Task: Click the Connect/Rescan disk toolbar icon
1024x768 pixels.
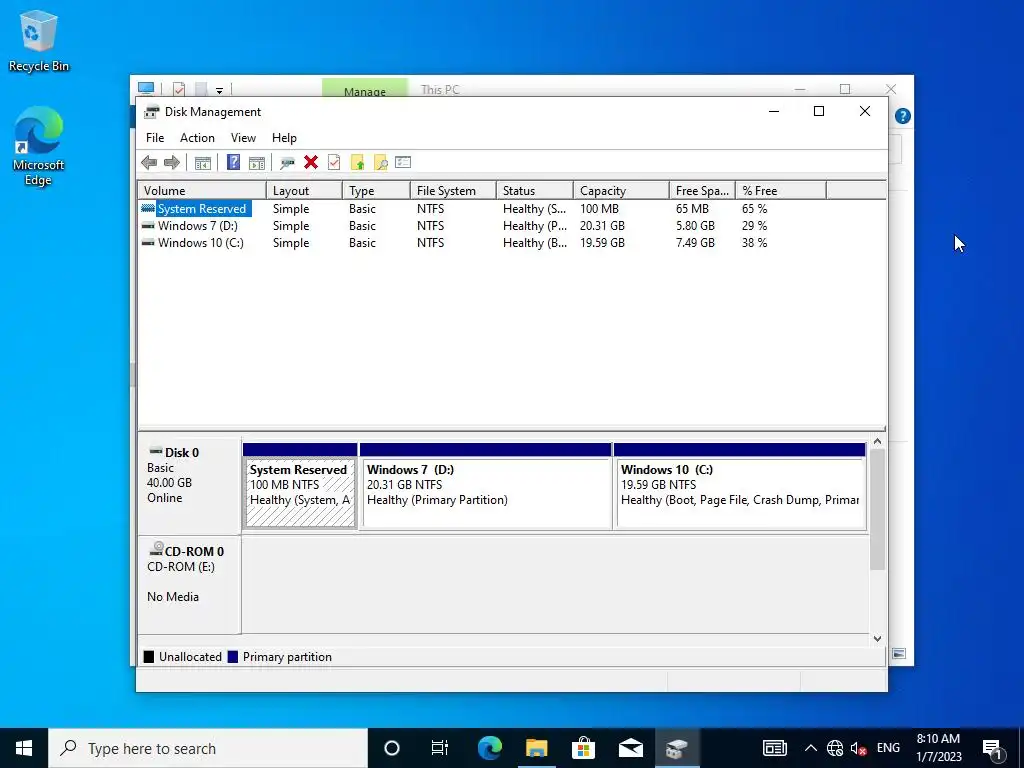Action: (287, 163)
